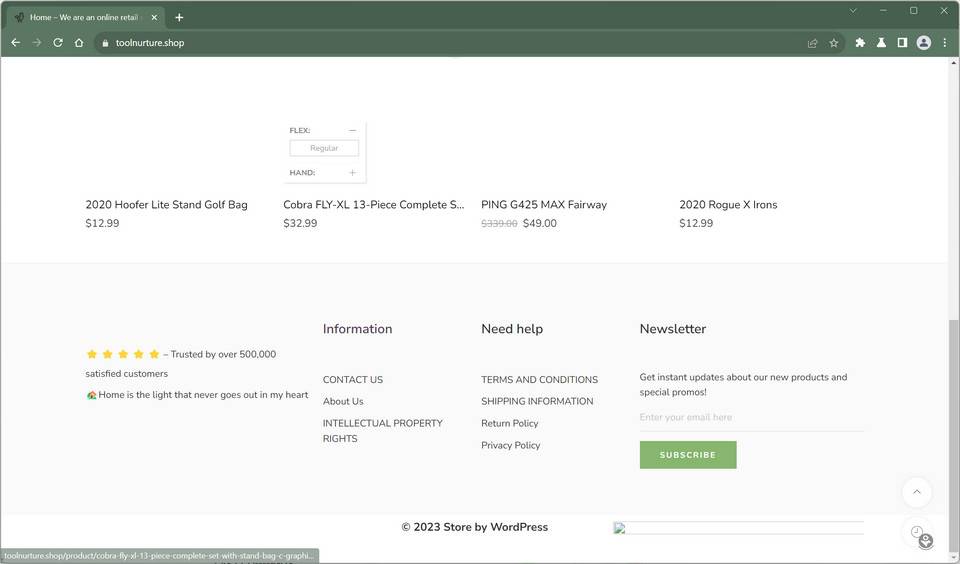Image resolution: width=960 pixels, height=564 pixels.
Task: Open the Return Policy page
Action: 509,423
